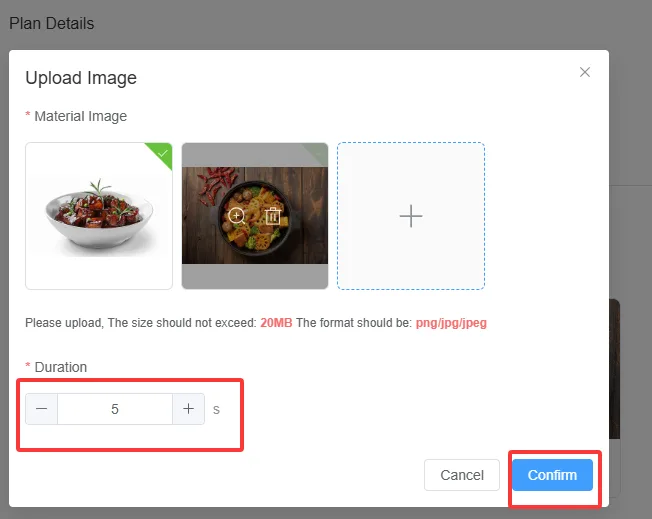652x519 pixels.
Task: Click the Material Image field label
Action: click(81, 116)
